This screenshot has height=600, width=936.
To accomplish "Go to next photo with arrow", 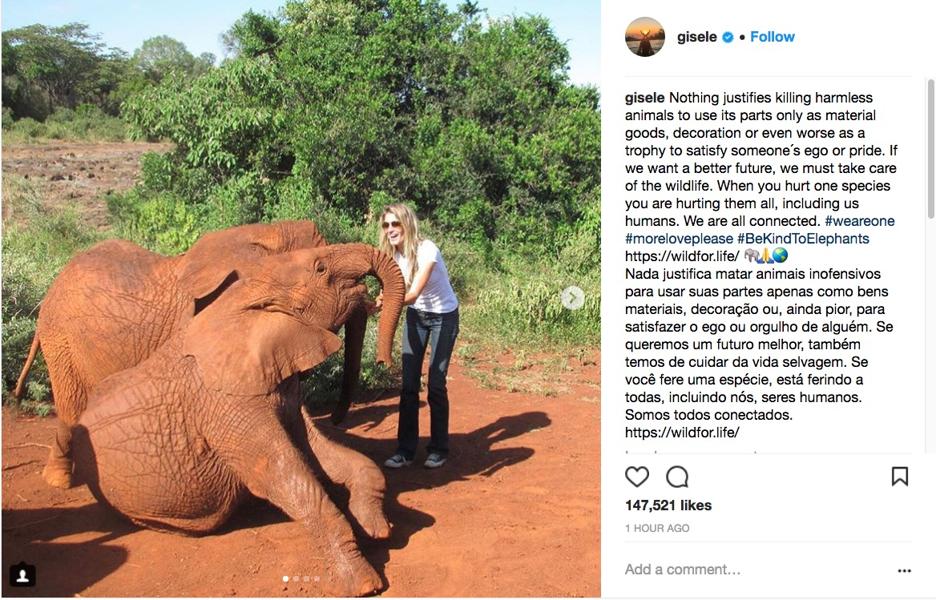I will (573, 297).
